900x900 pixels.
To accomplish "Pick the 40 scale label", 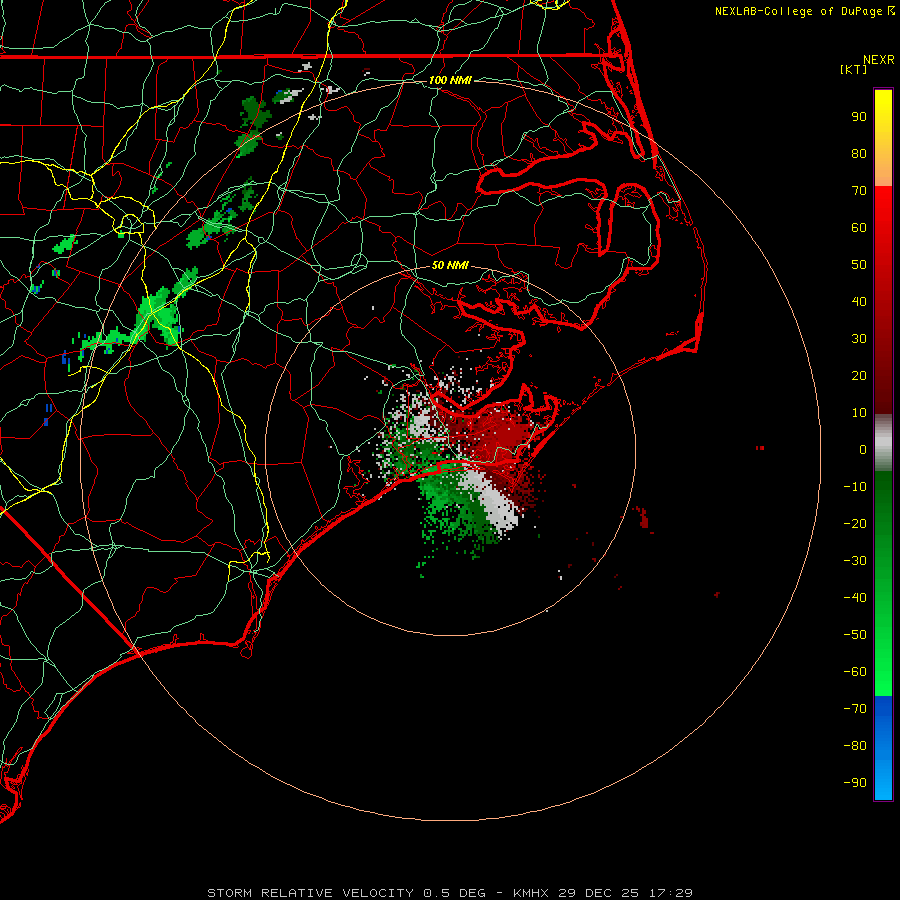I will [859, 302].
